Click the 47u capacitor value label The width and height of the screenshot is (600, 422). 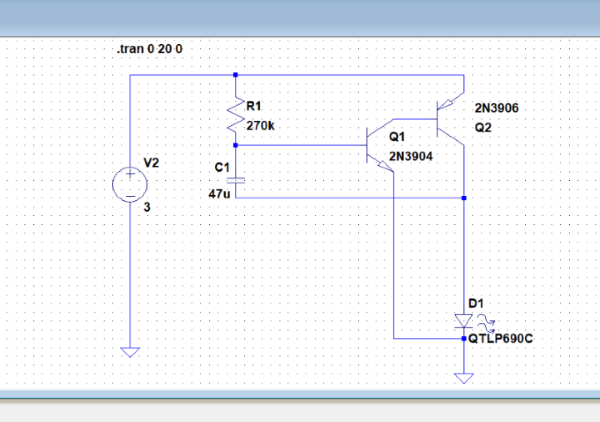pos(219,194)
